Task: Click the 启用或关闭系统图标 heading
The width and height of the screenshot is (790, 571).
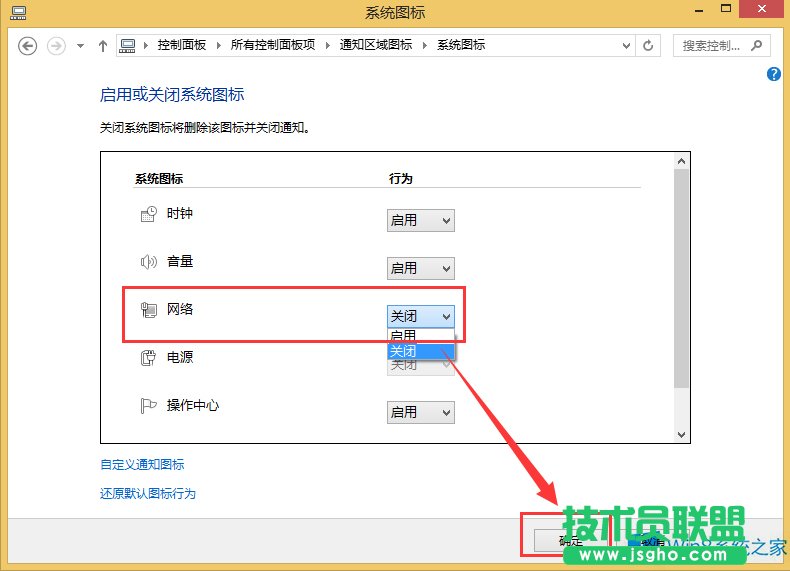Action: (172, 95)
